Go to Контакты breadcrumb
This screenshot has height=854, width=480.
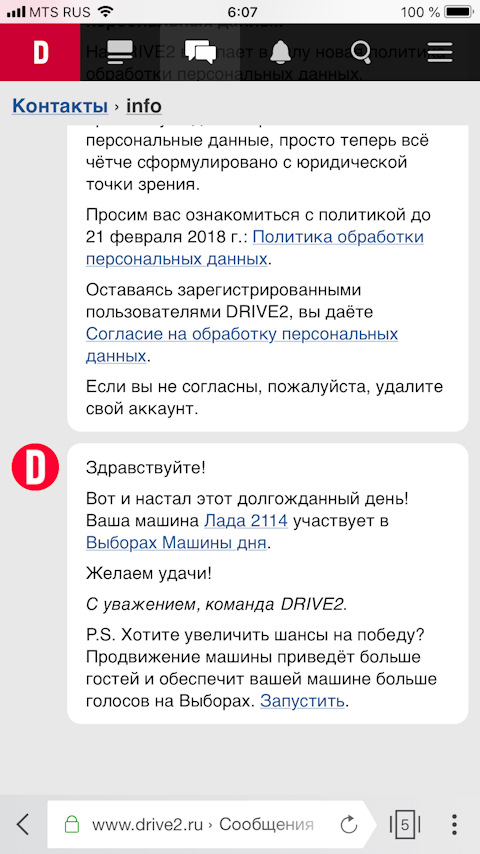(x=60, y=106)
